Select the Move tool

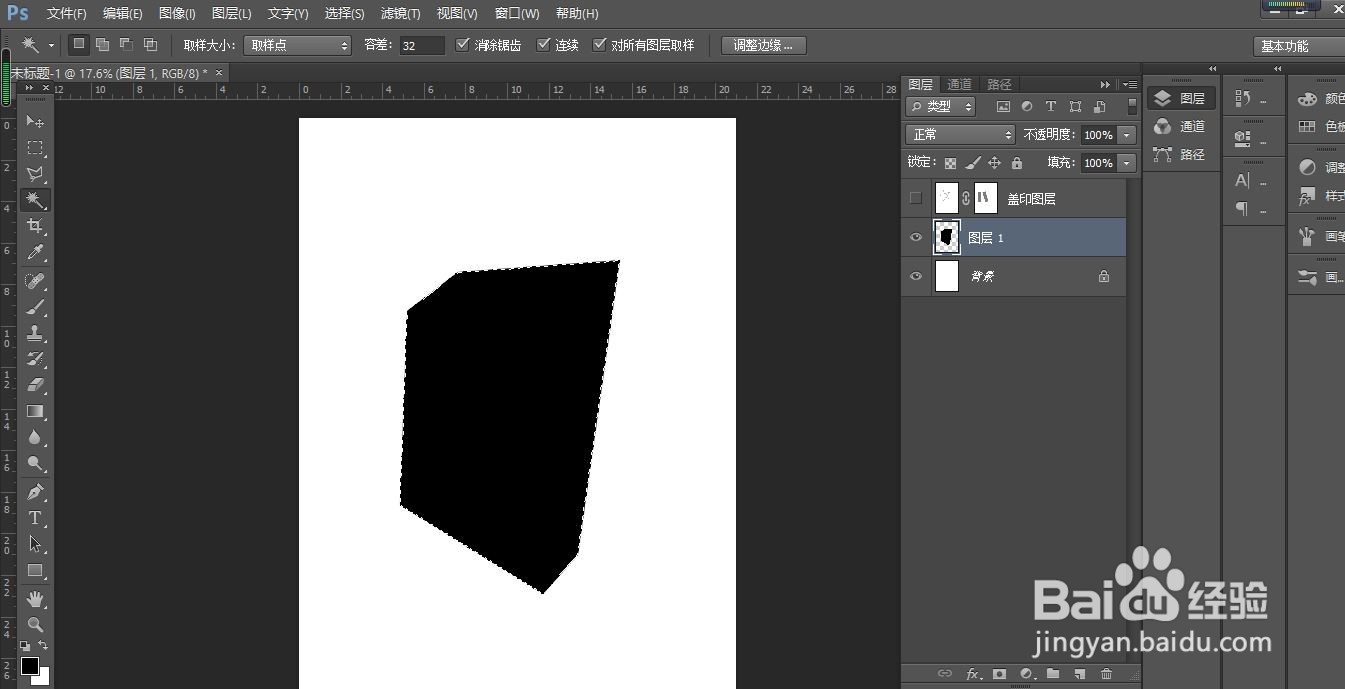pos(35,121)
